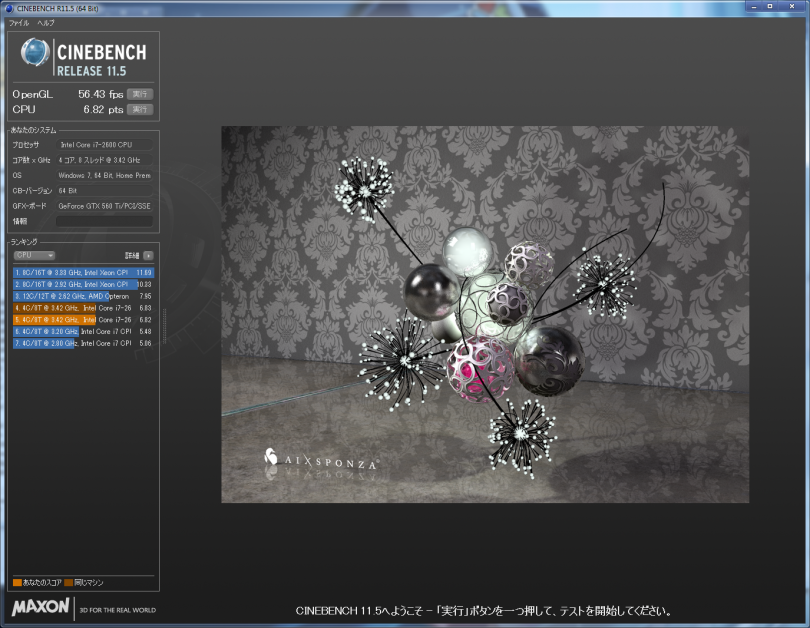The image size is (810, 628).
Task: Click the orange 'あなたのスコア' legend square
Action: (17, 582)
